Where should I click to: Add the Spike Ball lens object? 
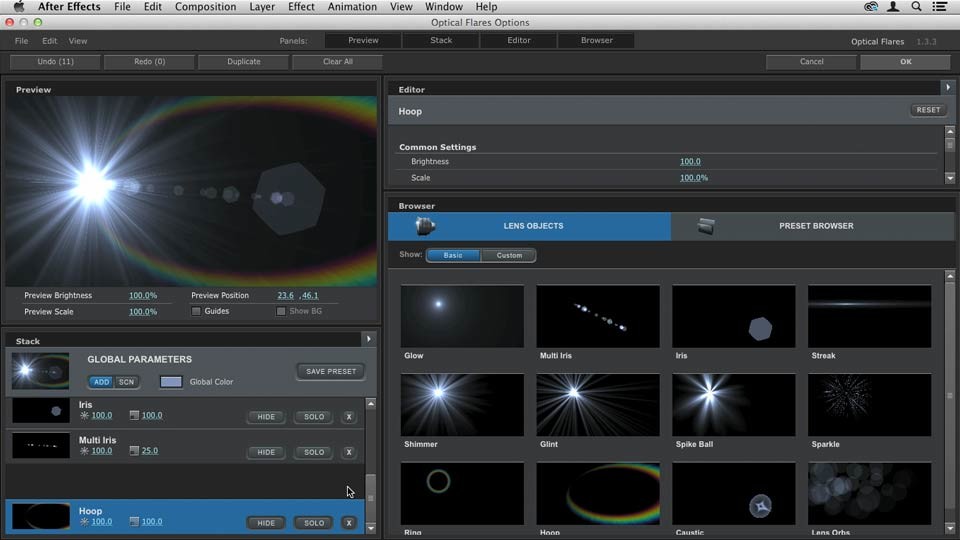coord(734,405)
